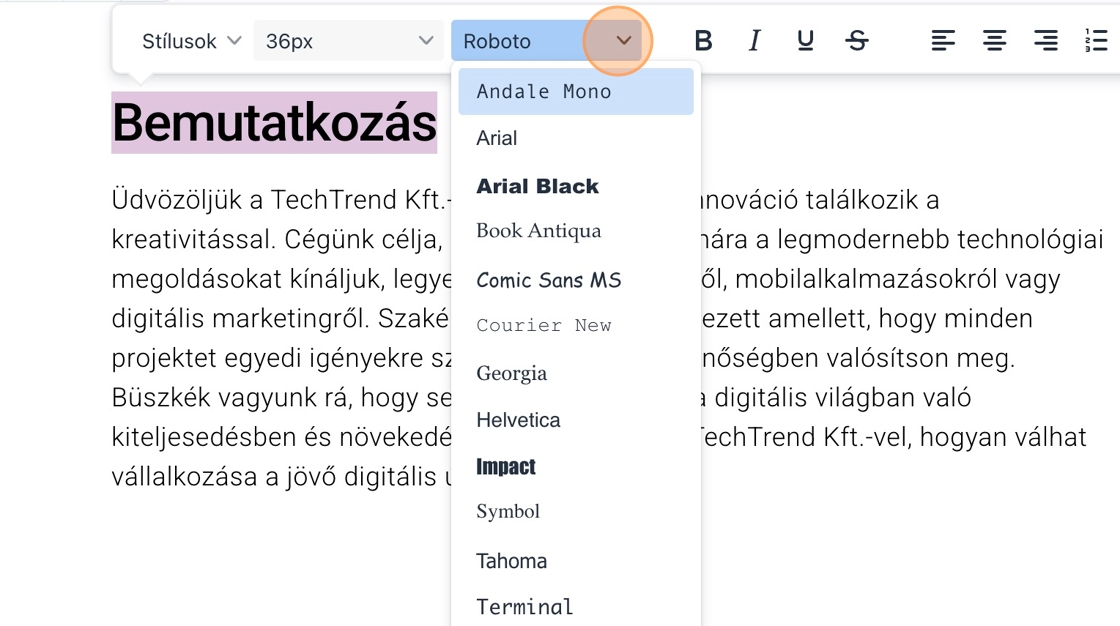Insert a numbered list
1120x626 pixels.
(x=1096, y=41)
